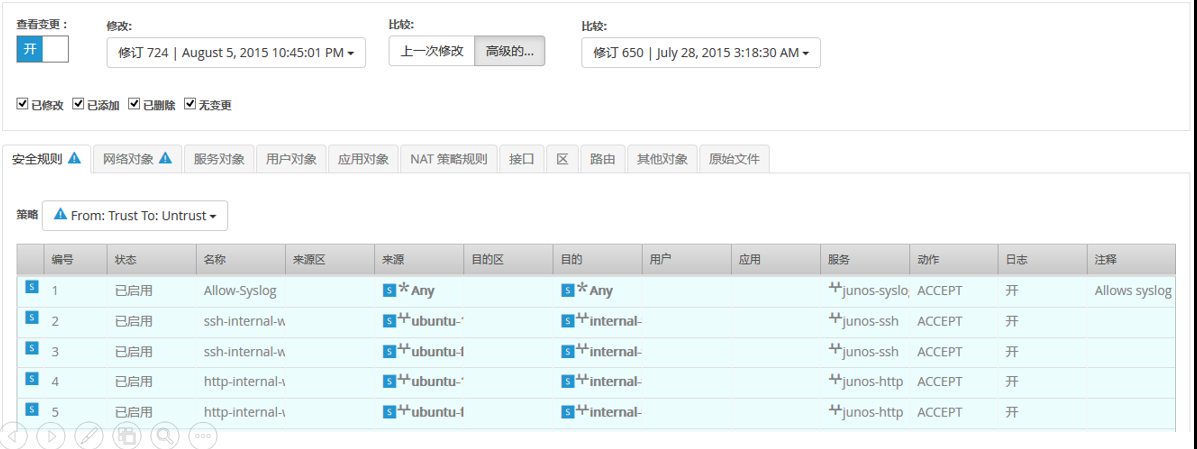Click the 高级的... button
The width and height of the screenshot is (1197, 449).
click(x=509, y=51)
